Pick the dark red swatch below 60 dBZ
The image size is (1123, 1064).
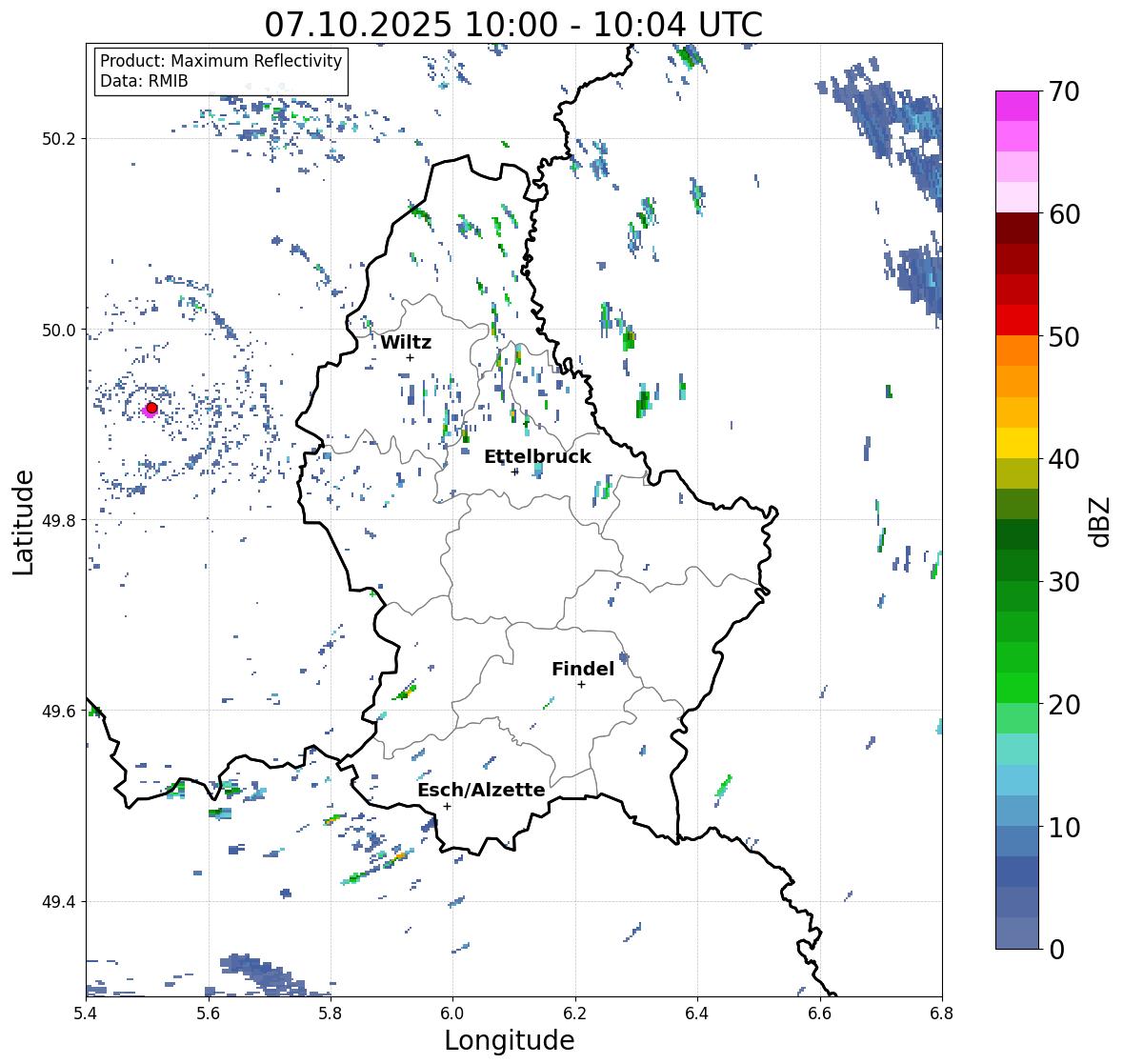pos(1017,229)
